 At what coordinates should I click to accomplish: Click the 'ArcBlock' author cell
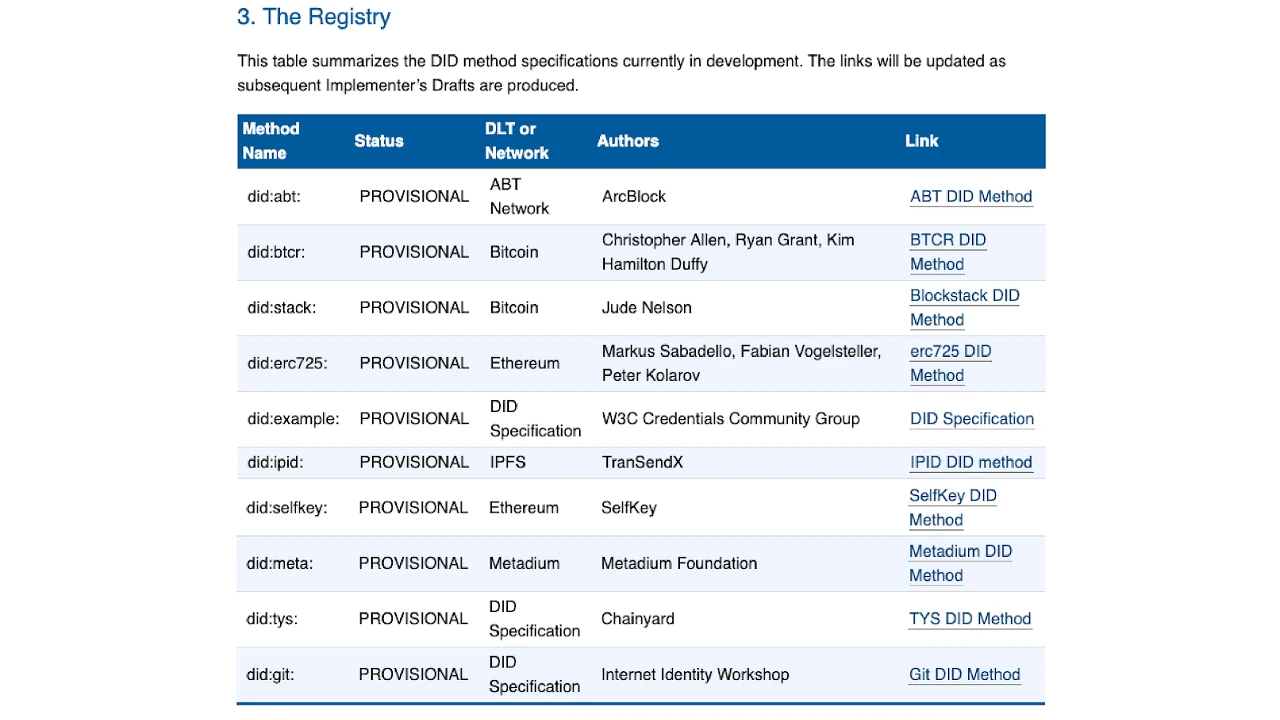point(634,196)
